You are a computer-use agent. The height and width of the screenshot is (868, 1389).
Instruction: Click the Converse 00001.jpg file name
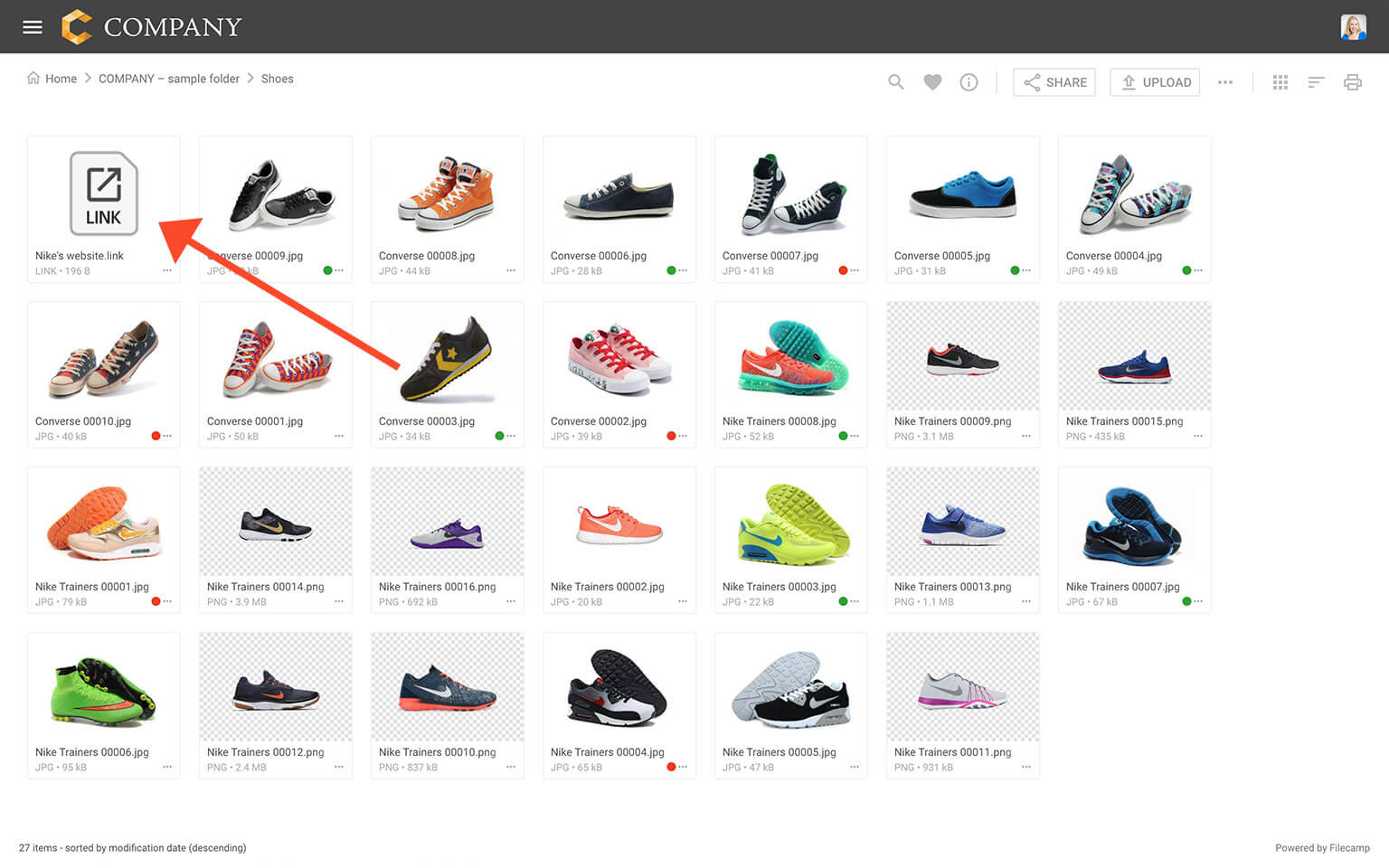(x=255, y=421)
